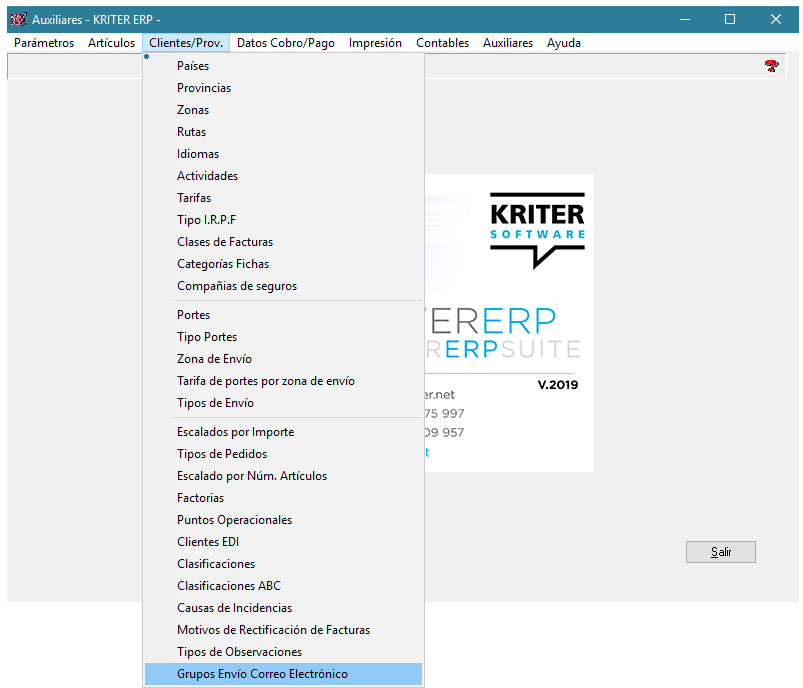Click the KRITER ERP title bar app icon
Screen dimensions: 803x688
pyautogui.click(x=18, y=19)
